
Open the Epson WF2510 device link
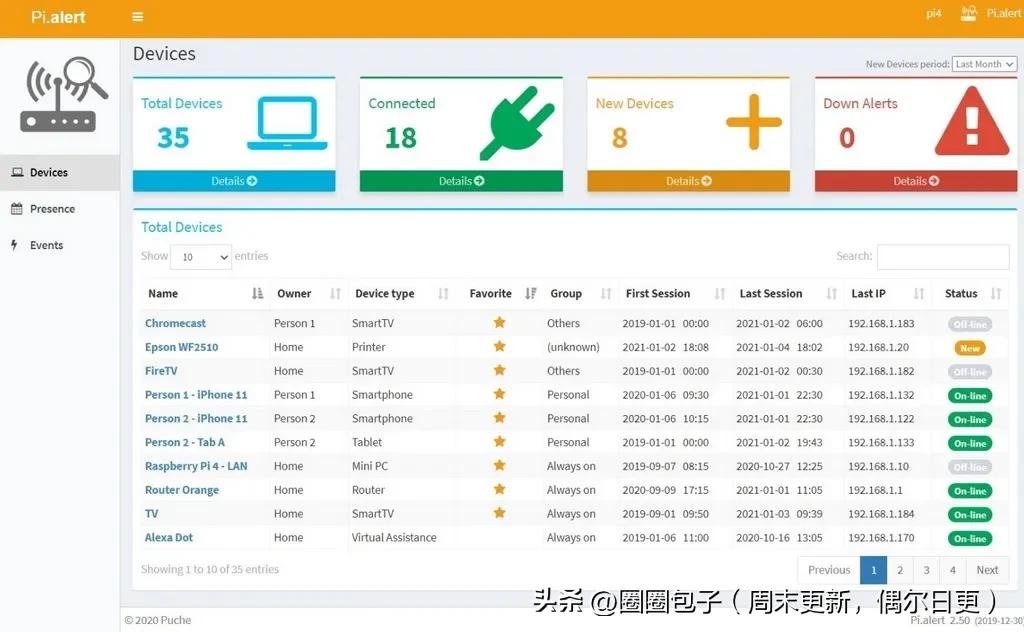click(x=182, y=347)
